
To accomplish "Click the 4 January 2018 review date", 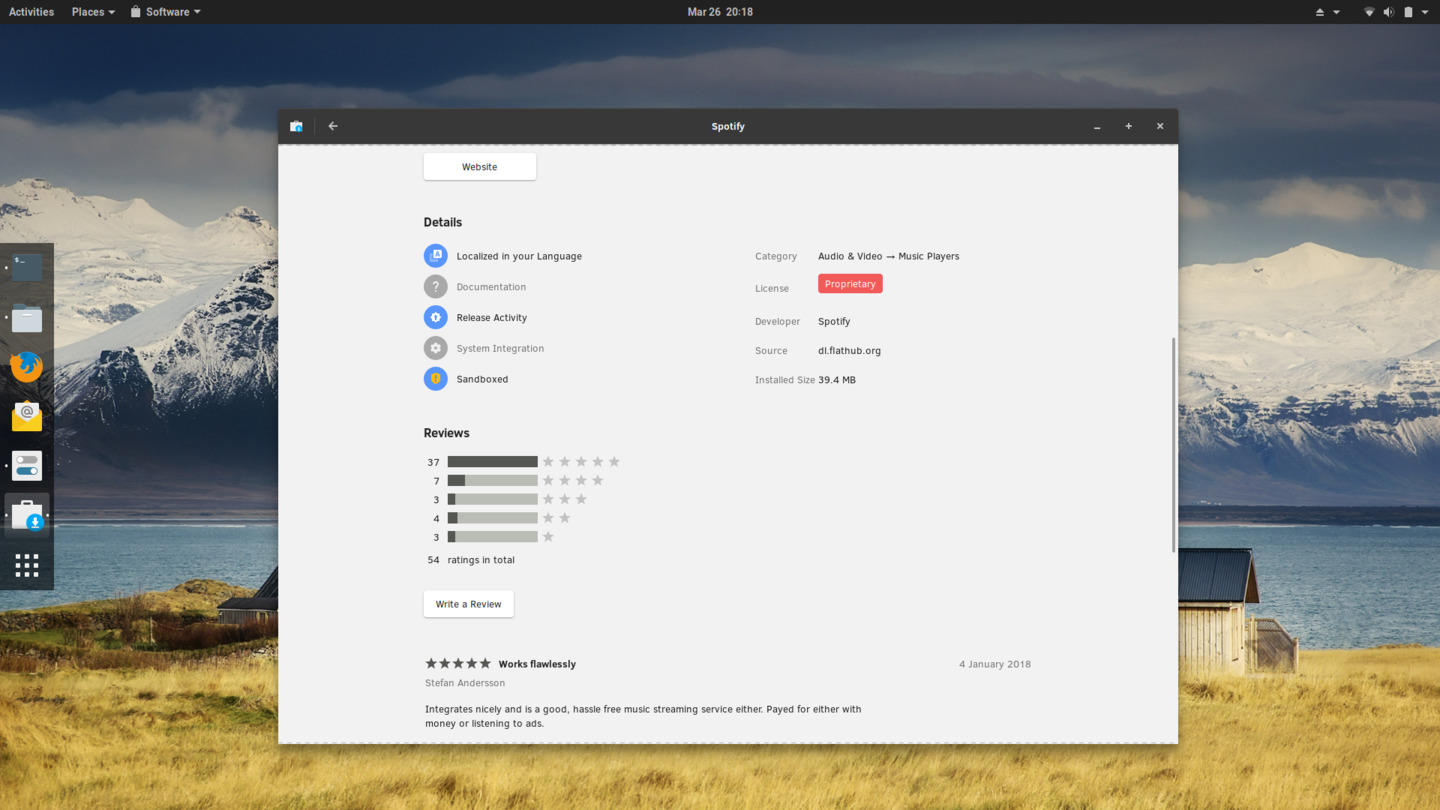I will click(x=995, y=664).
